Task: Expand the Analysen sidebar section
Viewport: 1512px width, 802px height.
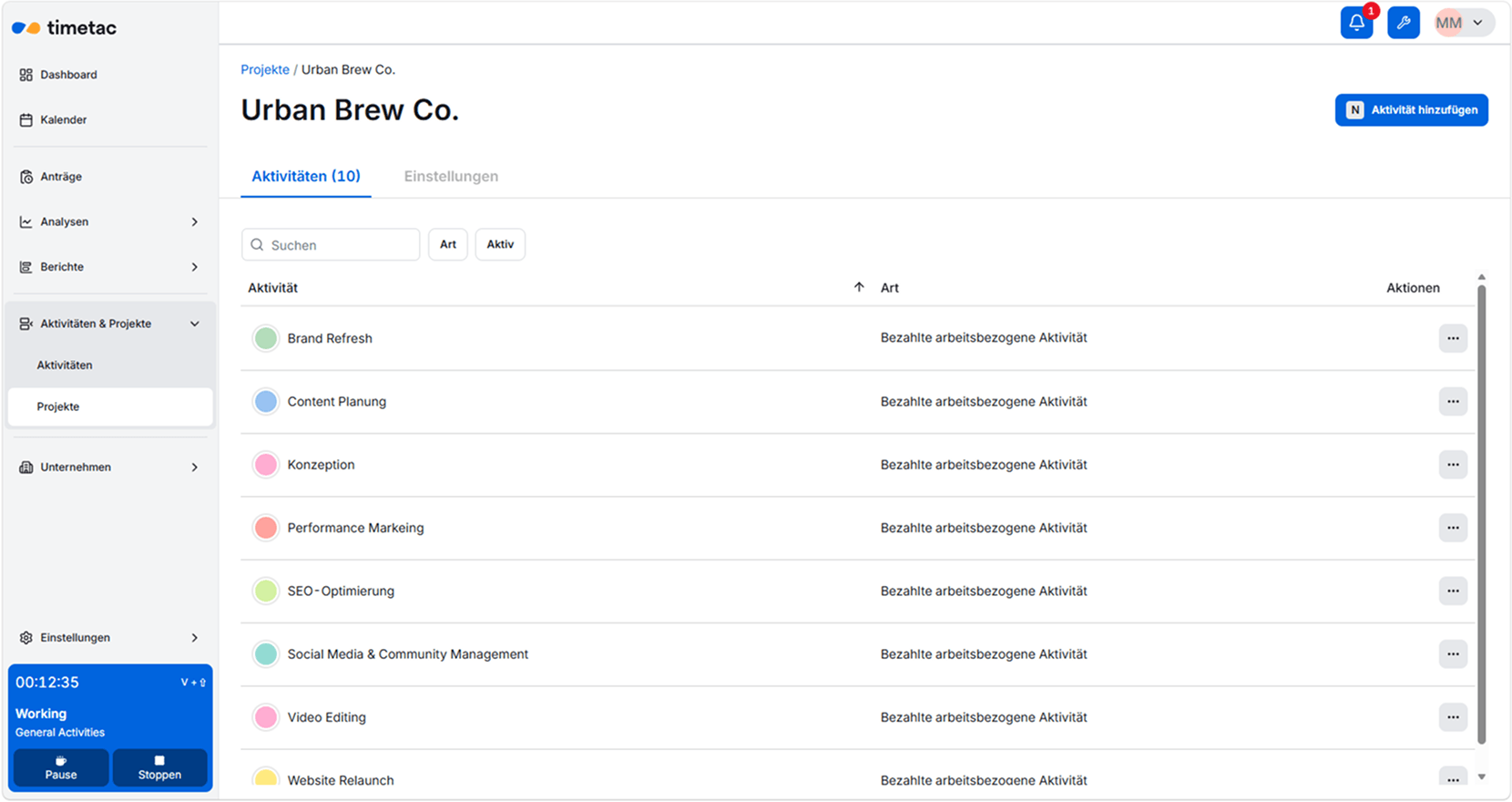Action: 109,221
